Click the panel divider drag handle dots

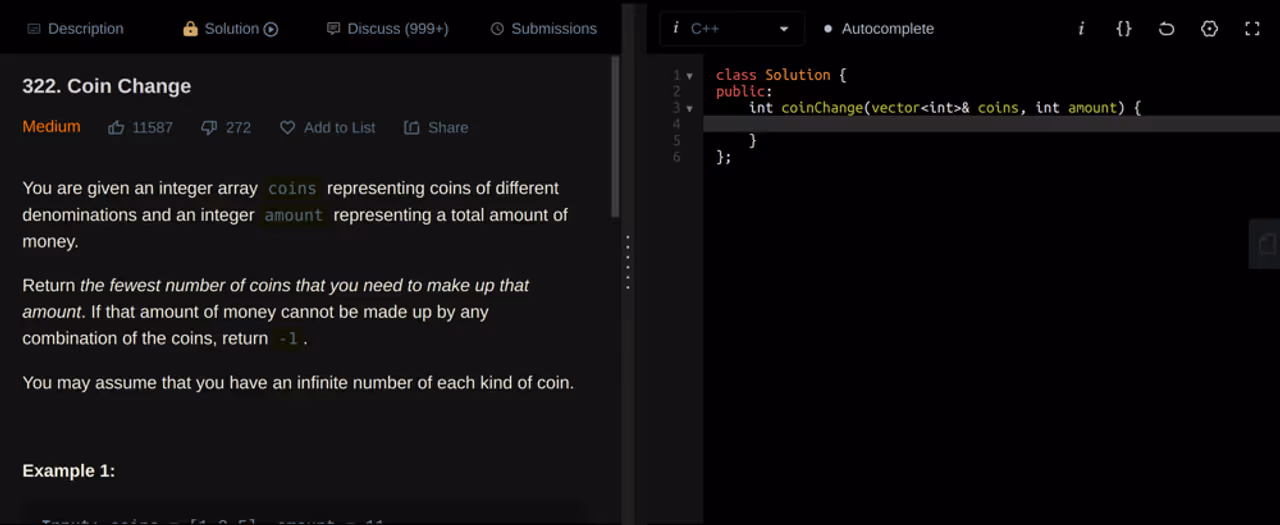pyautogui.click(x=628, y=262)
